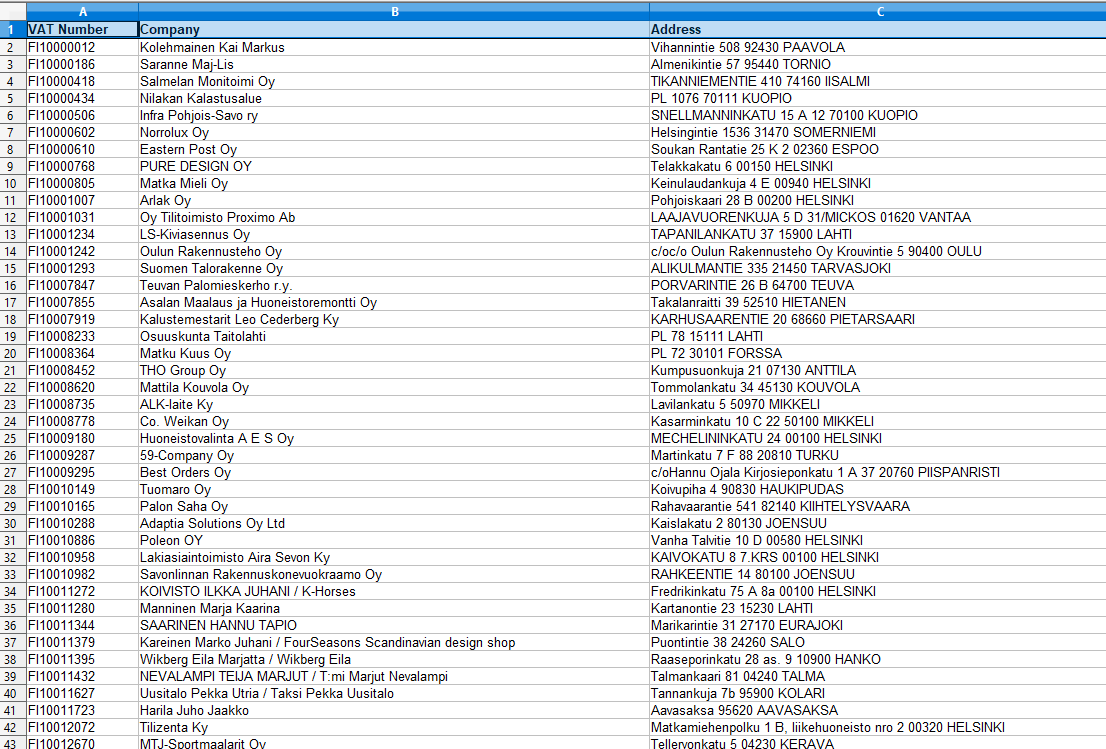This screenshot has height=749, width=1106.
Task: Select the VAT Number header cell
Action: [83, 30]
